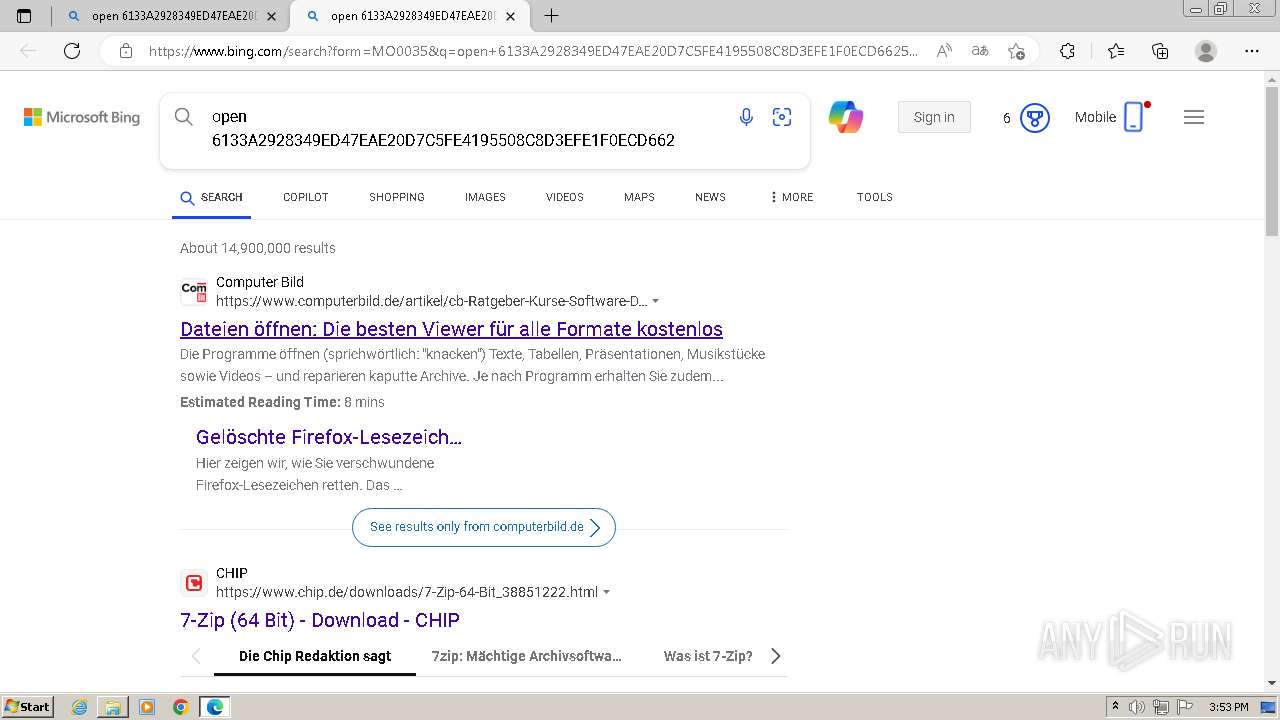Click the Mobile phone icon

pos(1134,117)
